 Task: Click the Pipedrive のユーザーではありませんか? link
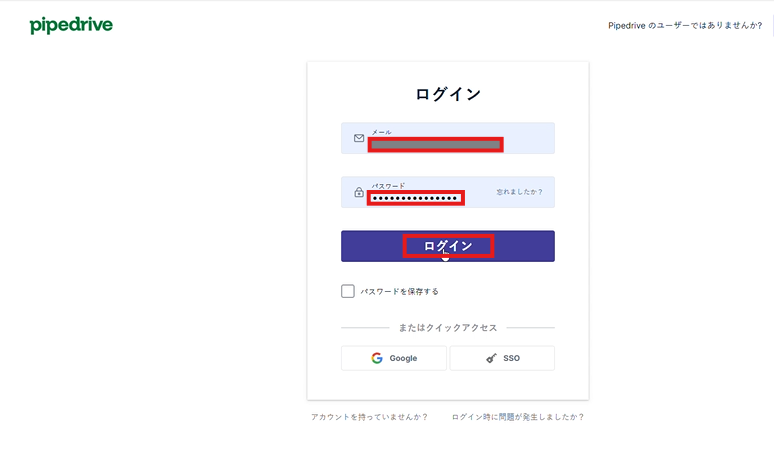click(685, 26)
